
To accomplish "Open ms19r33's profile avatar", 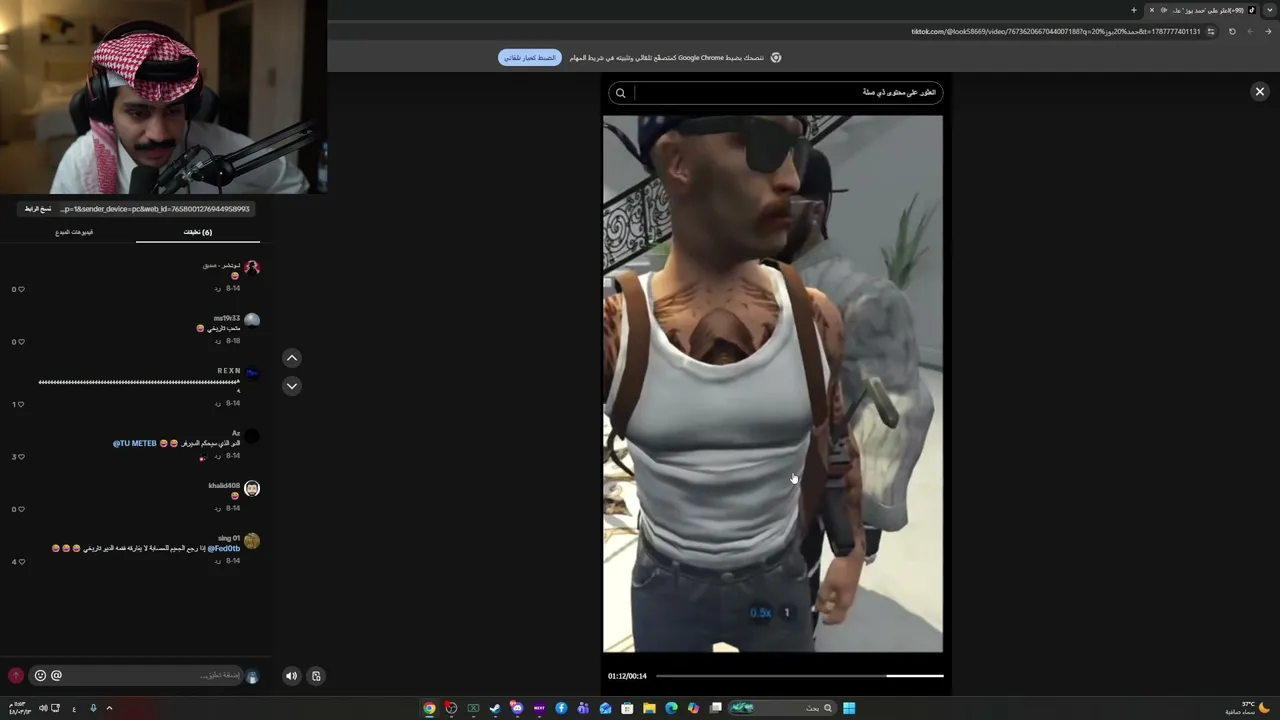I will pyautogui.click(x=252, y=320).
